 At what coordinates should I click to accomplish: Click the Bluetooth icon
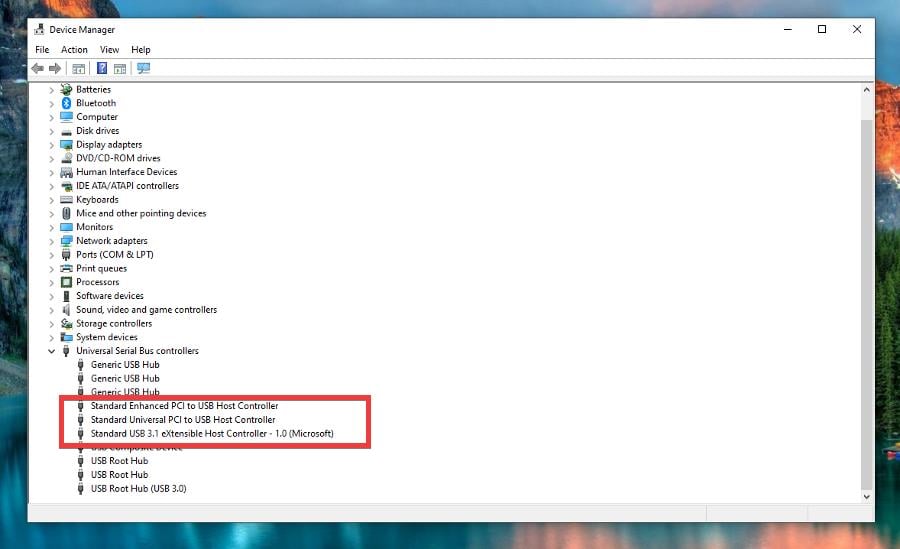pos(66,103)
